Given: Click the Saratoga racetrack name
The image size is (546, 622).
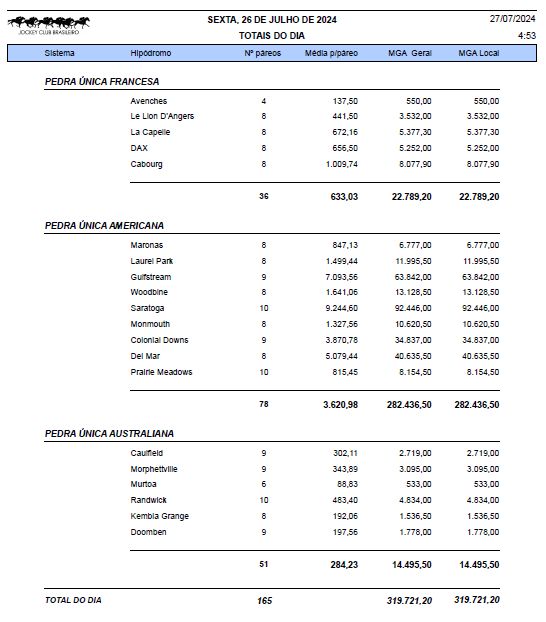Looking at the screenshot, I should pos(147,308).
